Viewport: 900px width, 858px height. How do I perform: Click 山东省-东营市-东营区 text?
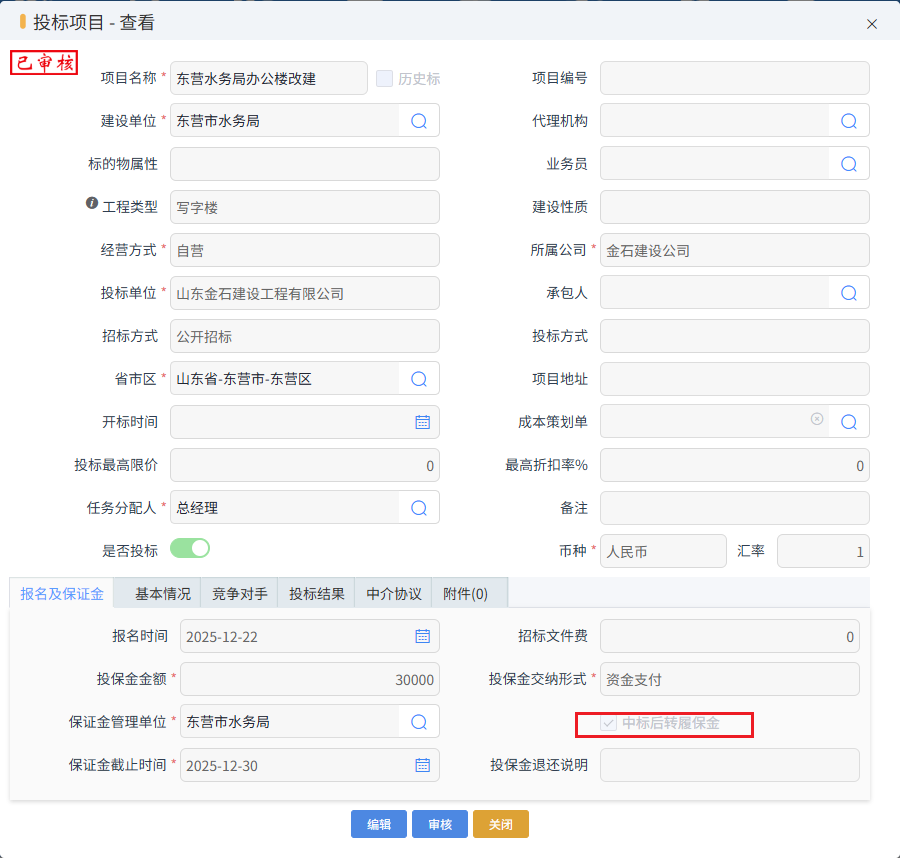(x=244, y=379)
